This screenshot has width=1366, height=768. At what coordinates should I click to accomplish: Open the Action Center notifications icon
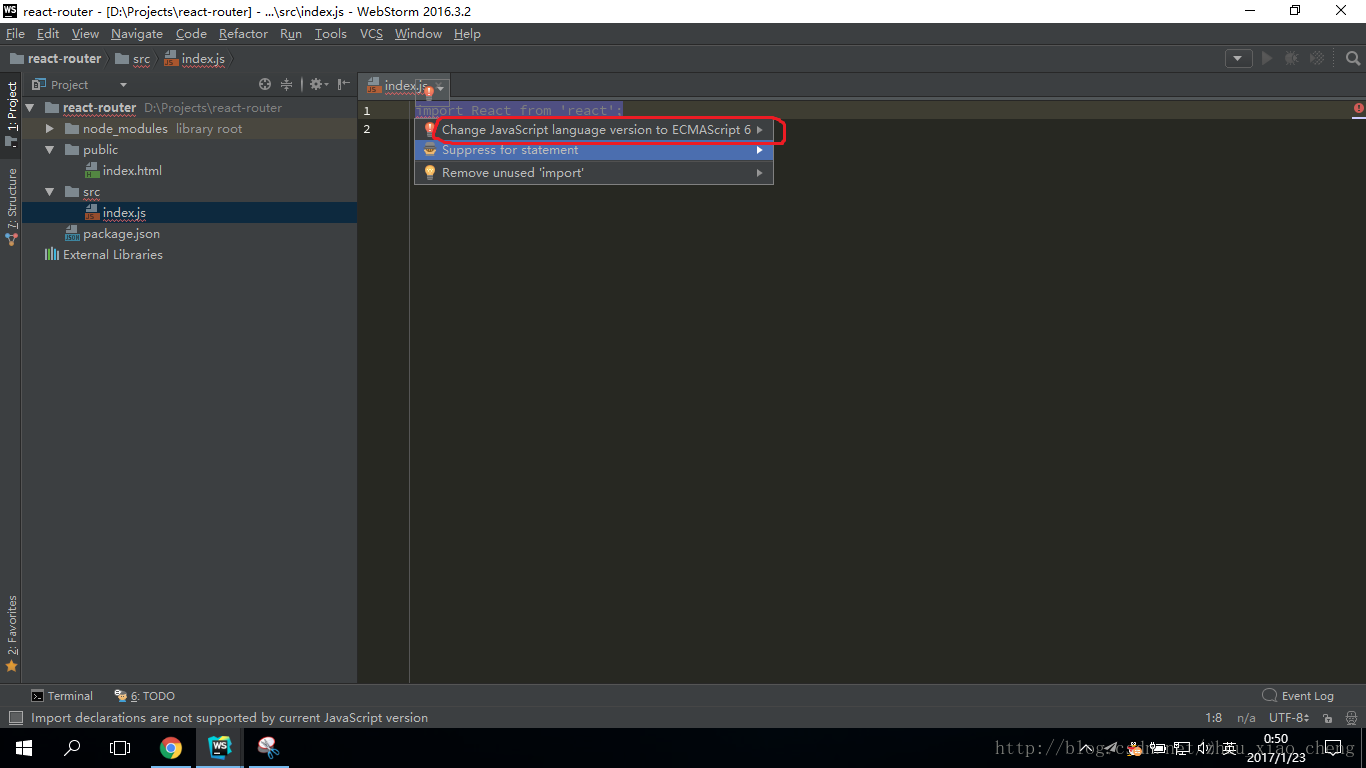point(1333,748)
